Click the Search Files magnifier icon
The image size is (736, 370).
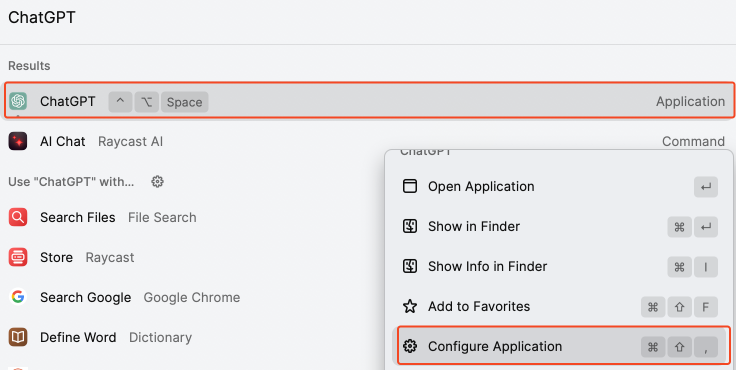coord(18,217)
